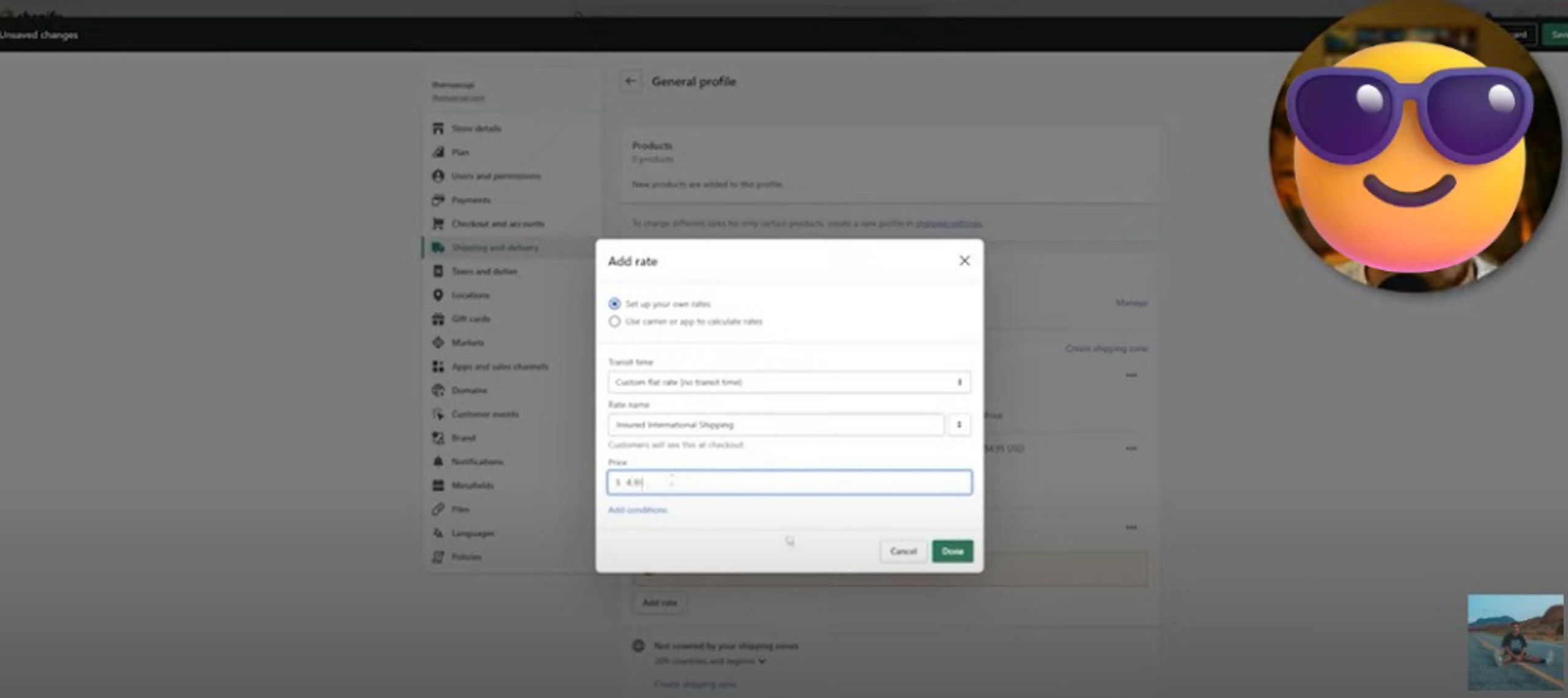1568x698 pixels.
Task: Click the 'Add conditions' link
Action: pos(637,510)
